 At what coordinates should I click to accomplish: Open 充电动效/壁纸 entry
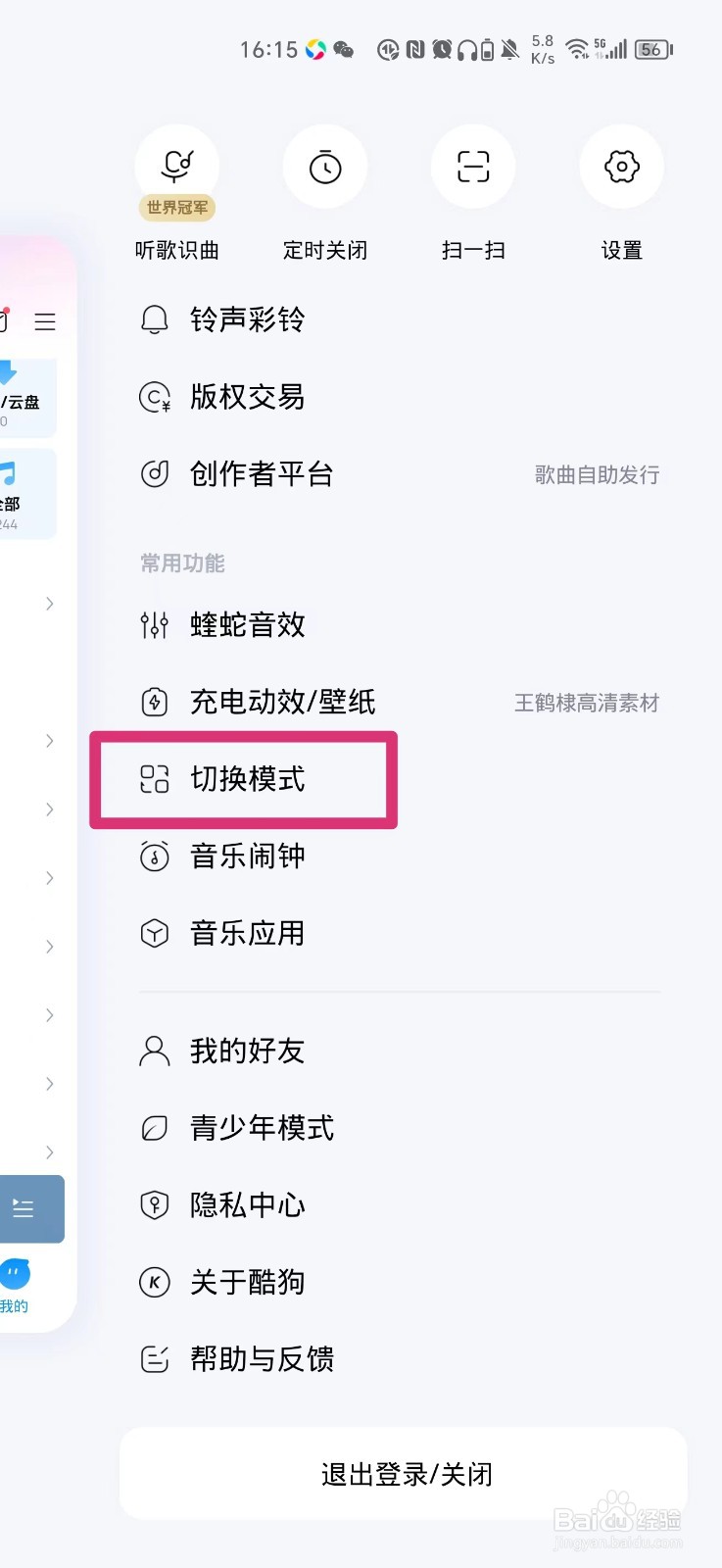click(x=400, y=702)
